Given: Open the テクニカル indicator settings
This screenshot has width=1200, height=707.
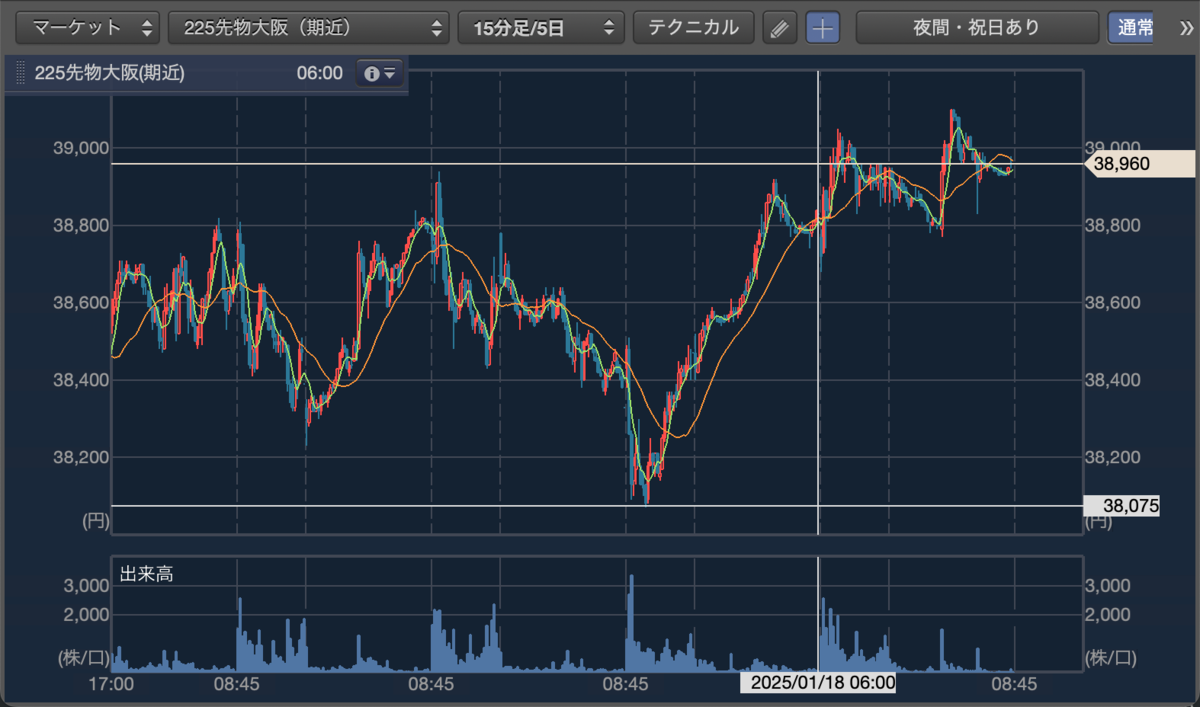Looking at the screenshot, I should (x=693, y=27).
